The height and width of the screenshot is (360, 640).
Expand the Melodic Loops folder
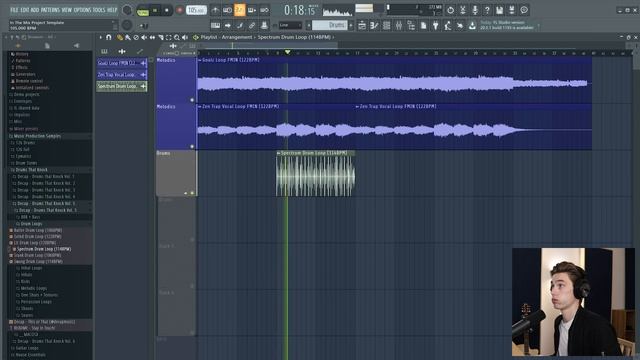(x=34, y=288)
